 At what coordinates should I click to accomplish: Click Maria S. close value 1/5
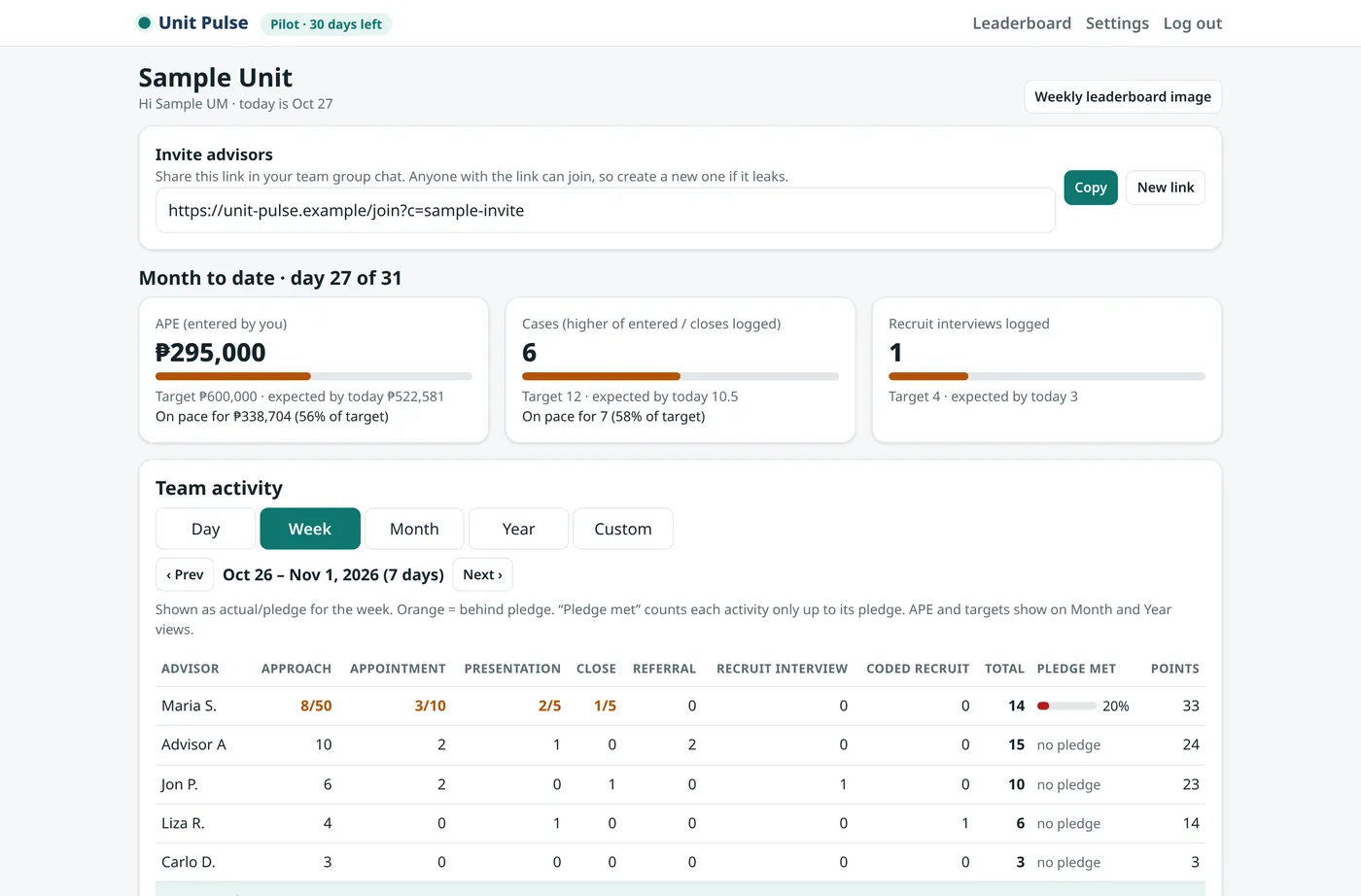(605, 706)
